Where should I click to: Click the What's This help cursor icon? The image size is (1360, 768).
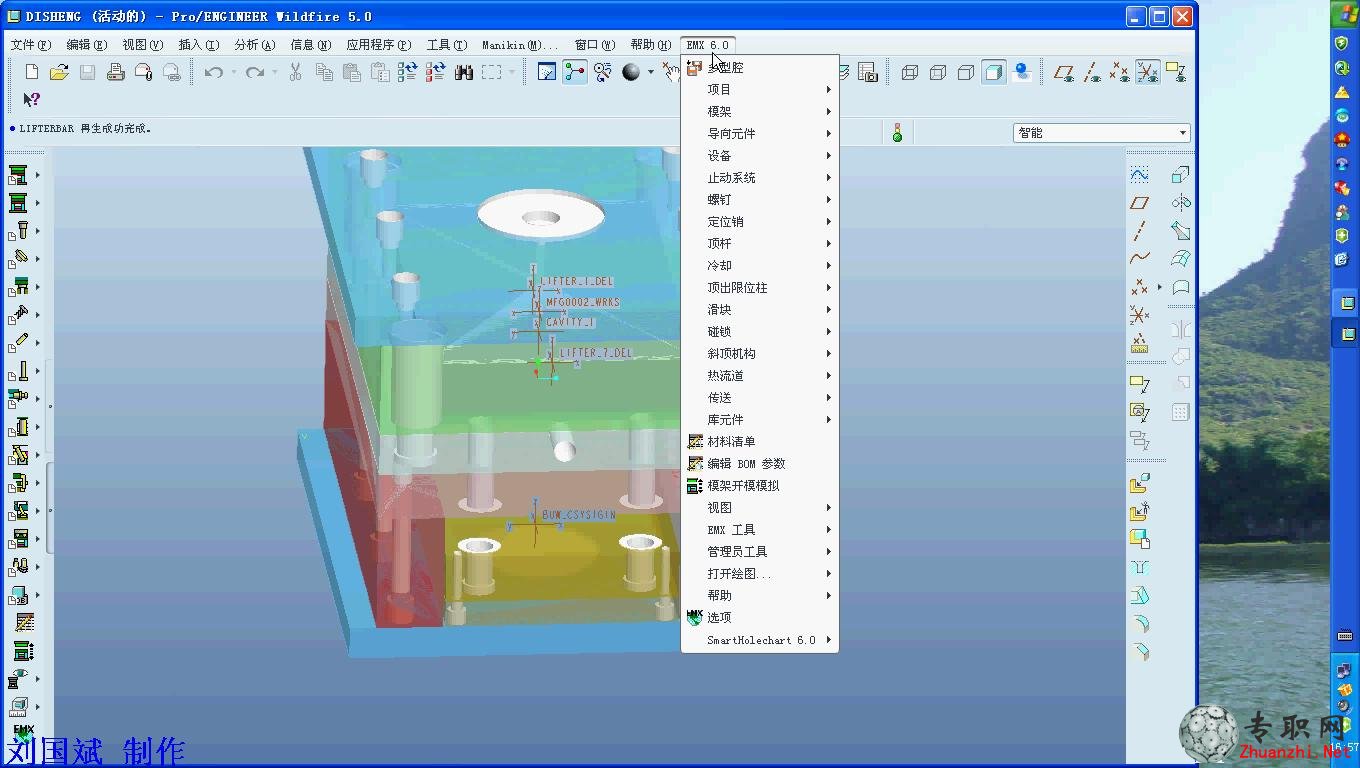click(x=32, y=100)
